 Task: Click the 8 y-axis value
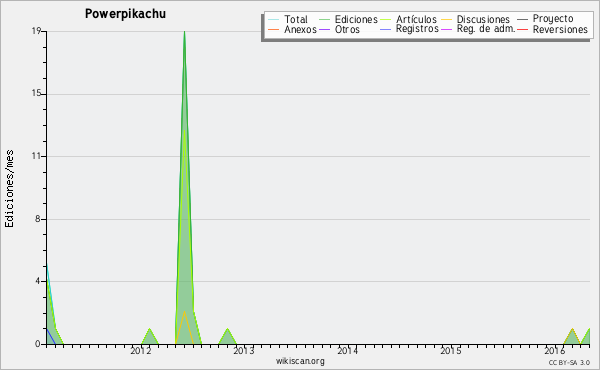[x=38, y=219]
